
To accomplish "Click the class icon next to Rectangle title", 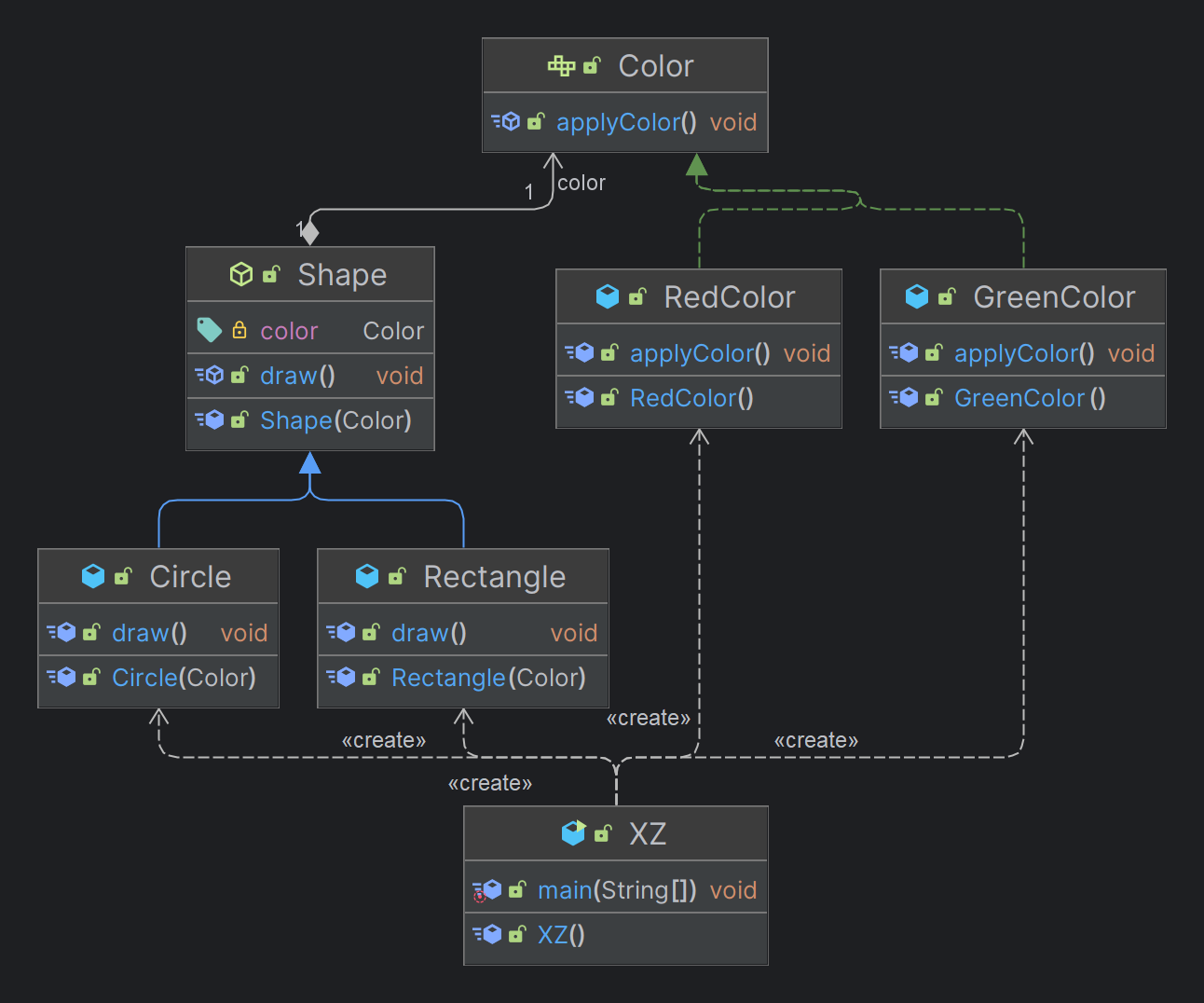I will click(x=367, y=576).
